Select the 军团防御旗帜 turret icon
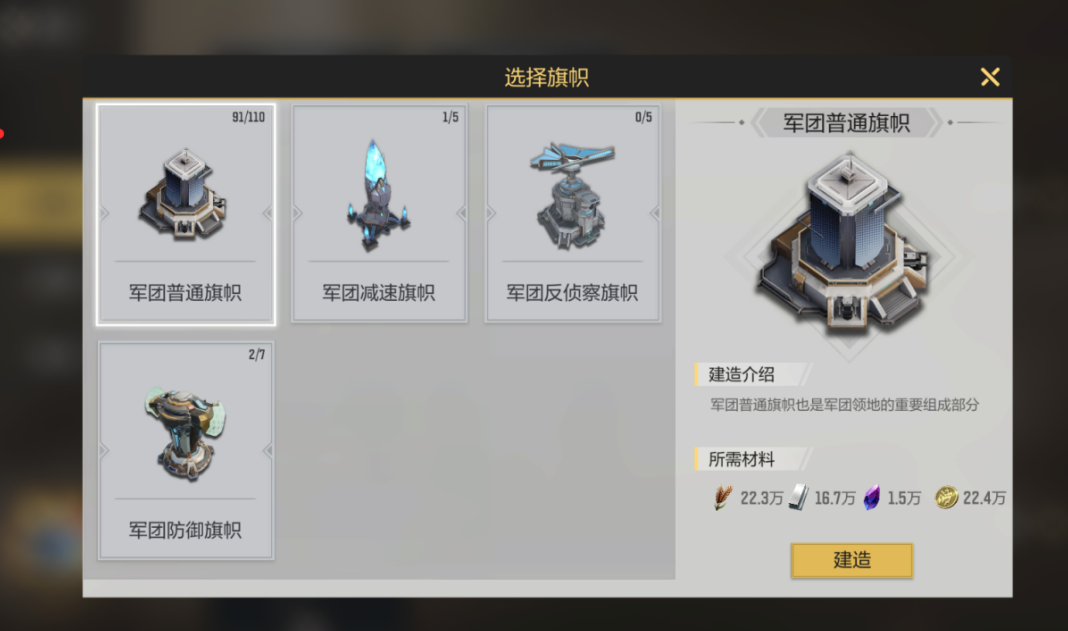The height and width of the screenshot is (631, 1068). 185,433
